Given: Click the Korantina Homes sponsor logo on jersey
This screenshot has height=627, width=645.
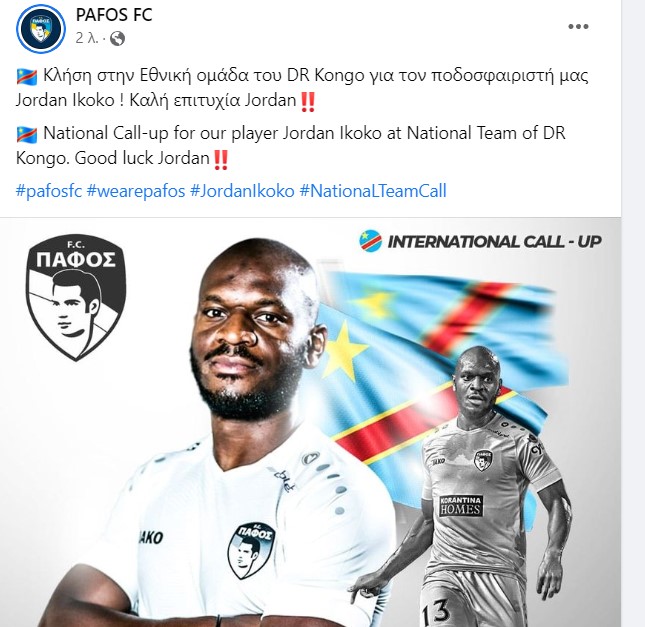Looking at the screenshot, I should pyautogui.click(x=461, y=506).
